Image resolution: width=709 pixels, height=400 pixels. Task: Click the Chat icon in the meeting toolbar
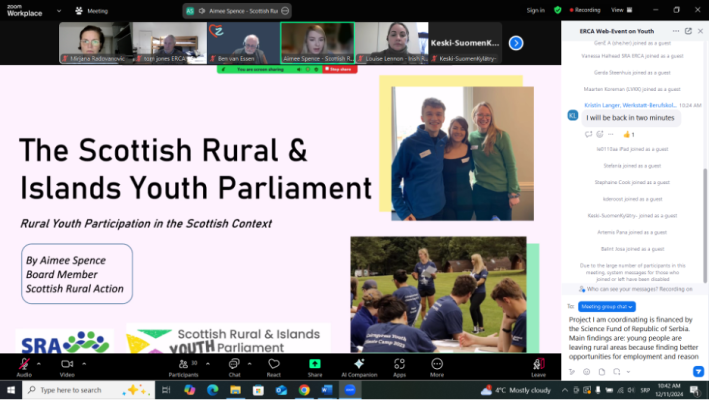(233, 363)
